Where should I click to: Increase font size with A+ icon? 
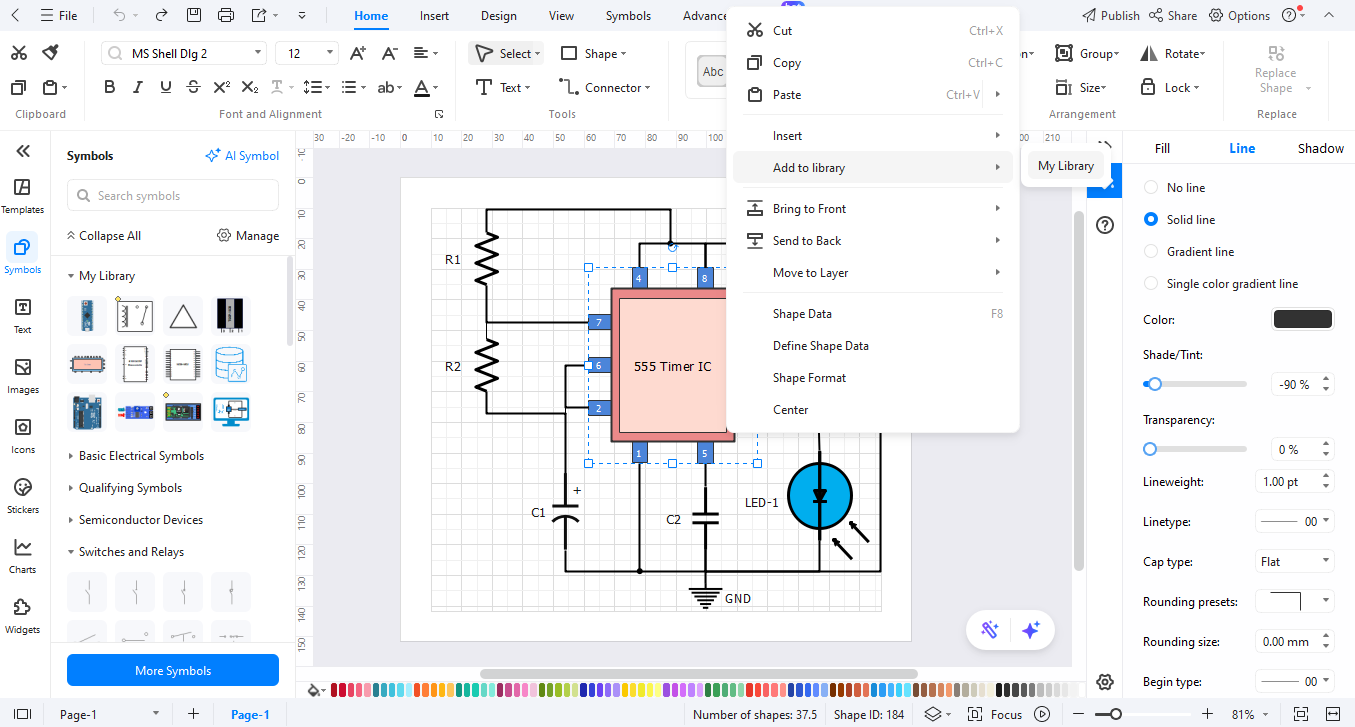click(x=357, y=53)
